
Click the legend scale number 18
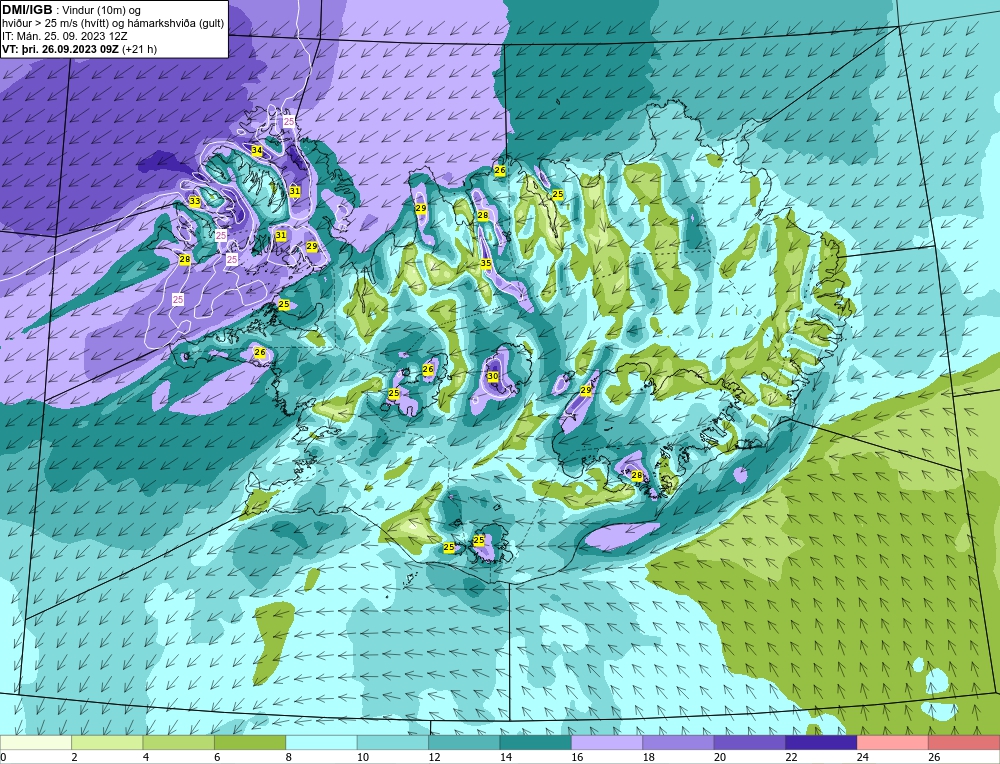(649, 757)
